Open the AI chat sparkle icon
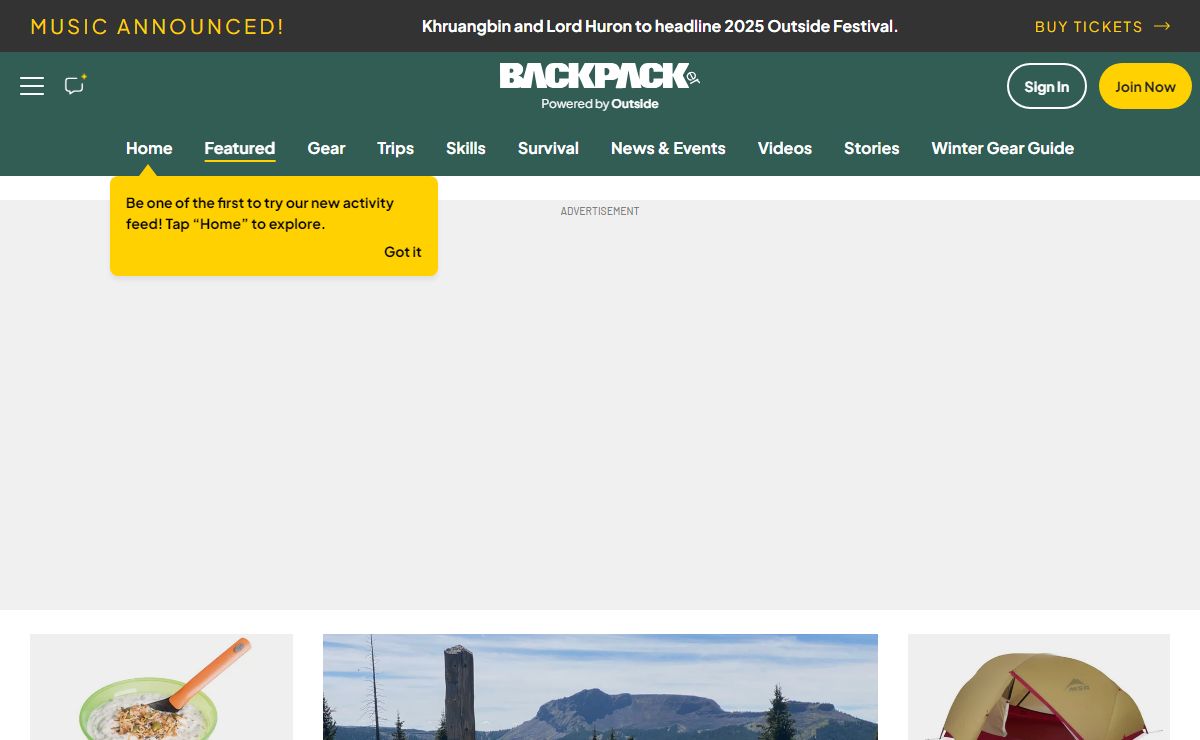 click(75, 85)
